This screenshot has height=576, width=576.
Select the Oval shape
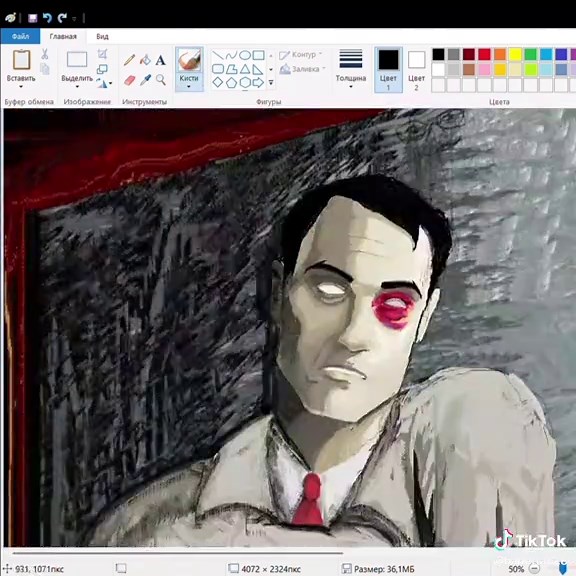pos(245,55)
